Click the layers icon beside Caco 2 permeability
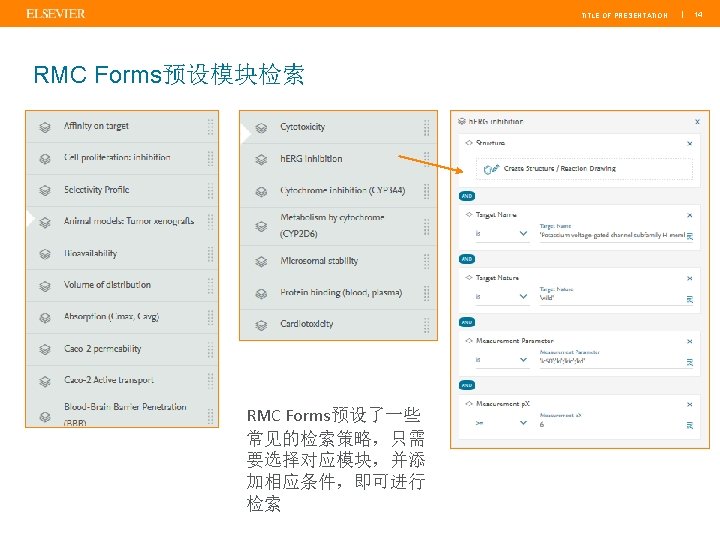This screenshot has width=720, height=540. coord(45,349)
